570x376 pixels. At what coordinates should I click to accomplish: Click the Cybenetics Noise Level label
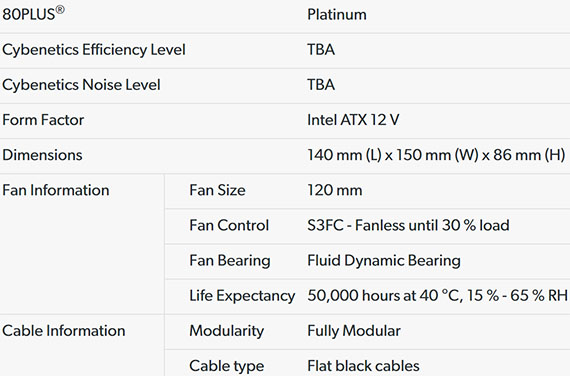point(81,85)
